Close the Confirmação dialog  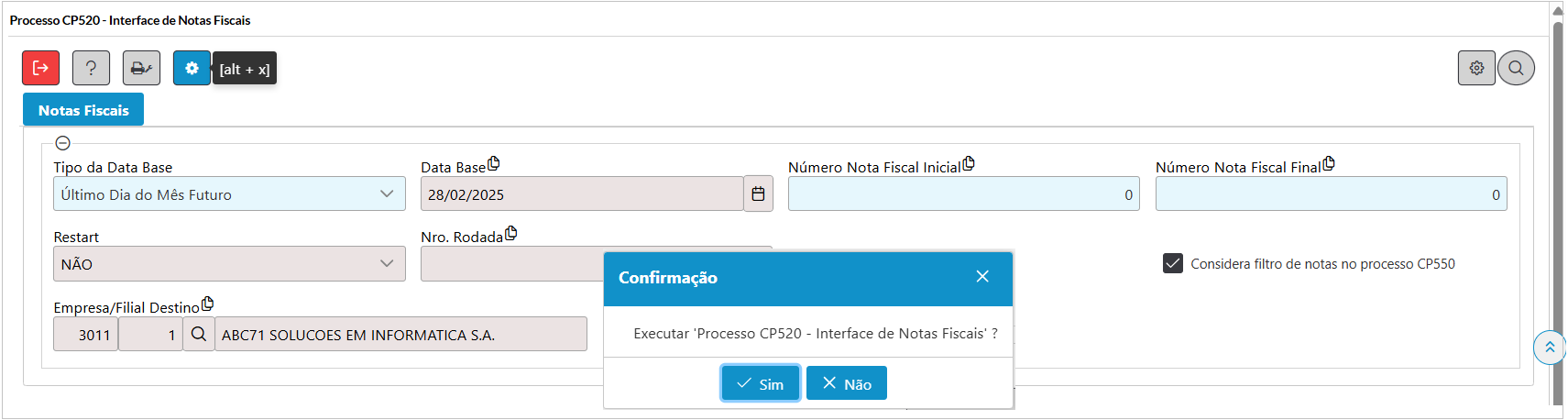click(982, 277)
